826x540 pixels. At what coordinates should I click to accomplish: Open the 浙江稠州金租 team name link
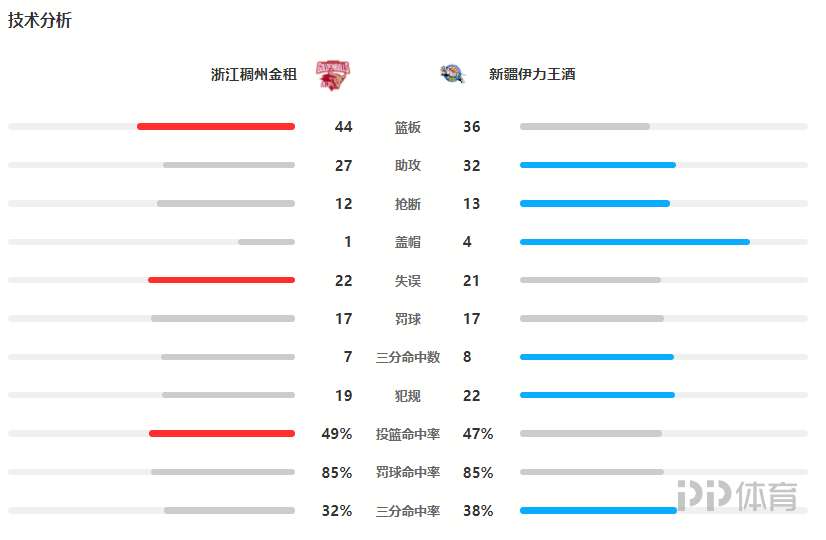[254, 74]
